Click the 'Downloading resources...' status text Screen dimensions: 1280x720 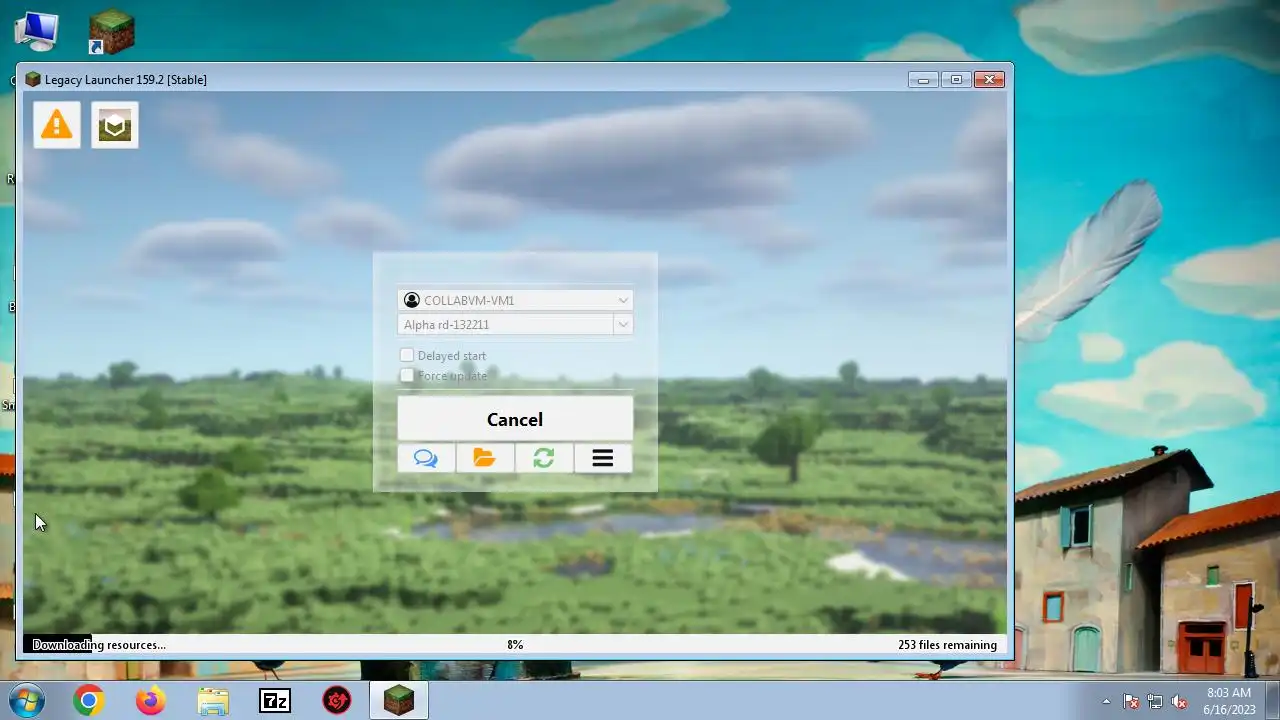(x=99, y=645)
